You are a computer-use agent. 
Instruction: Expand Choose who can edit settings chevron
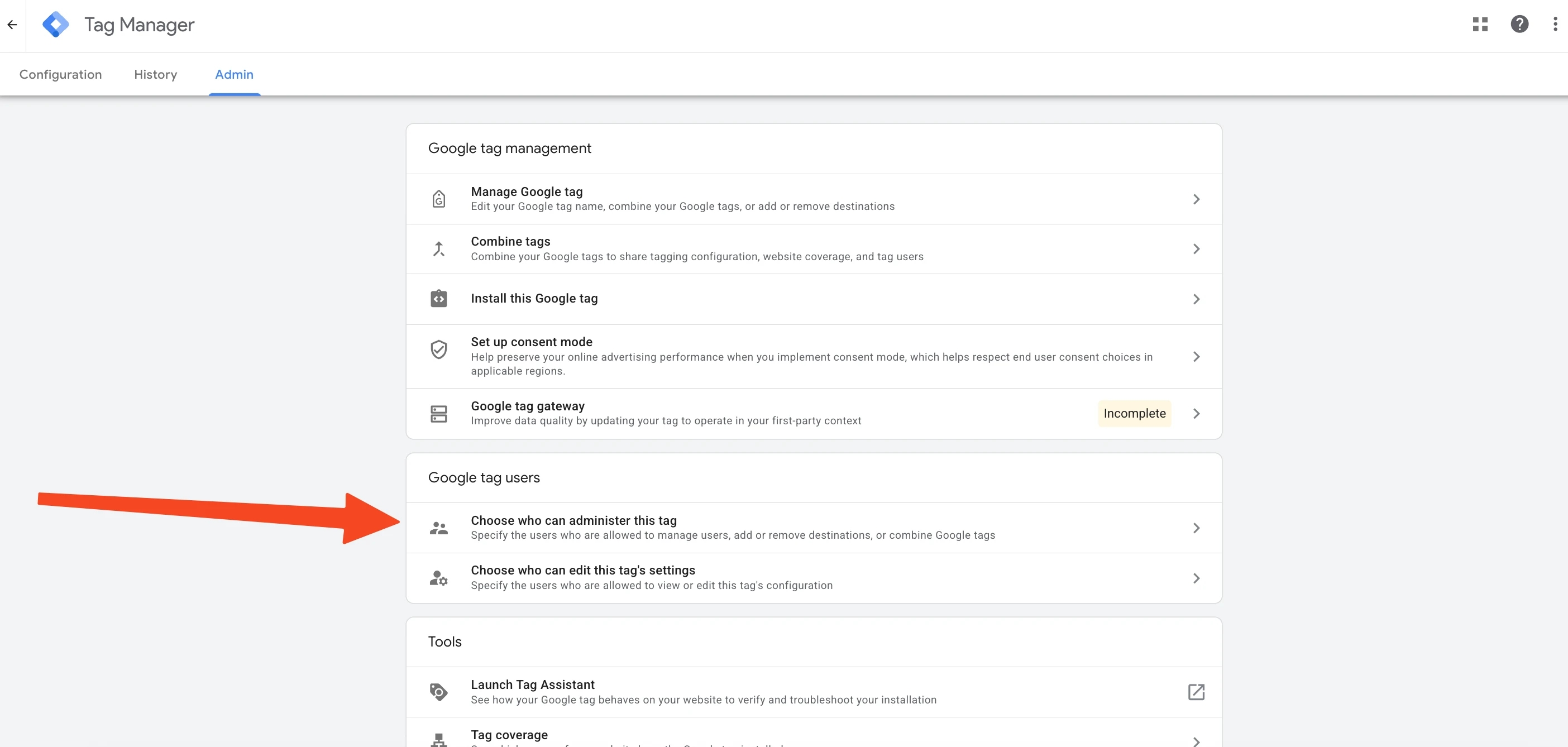1196,578
